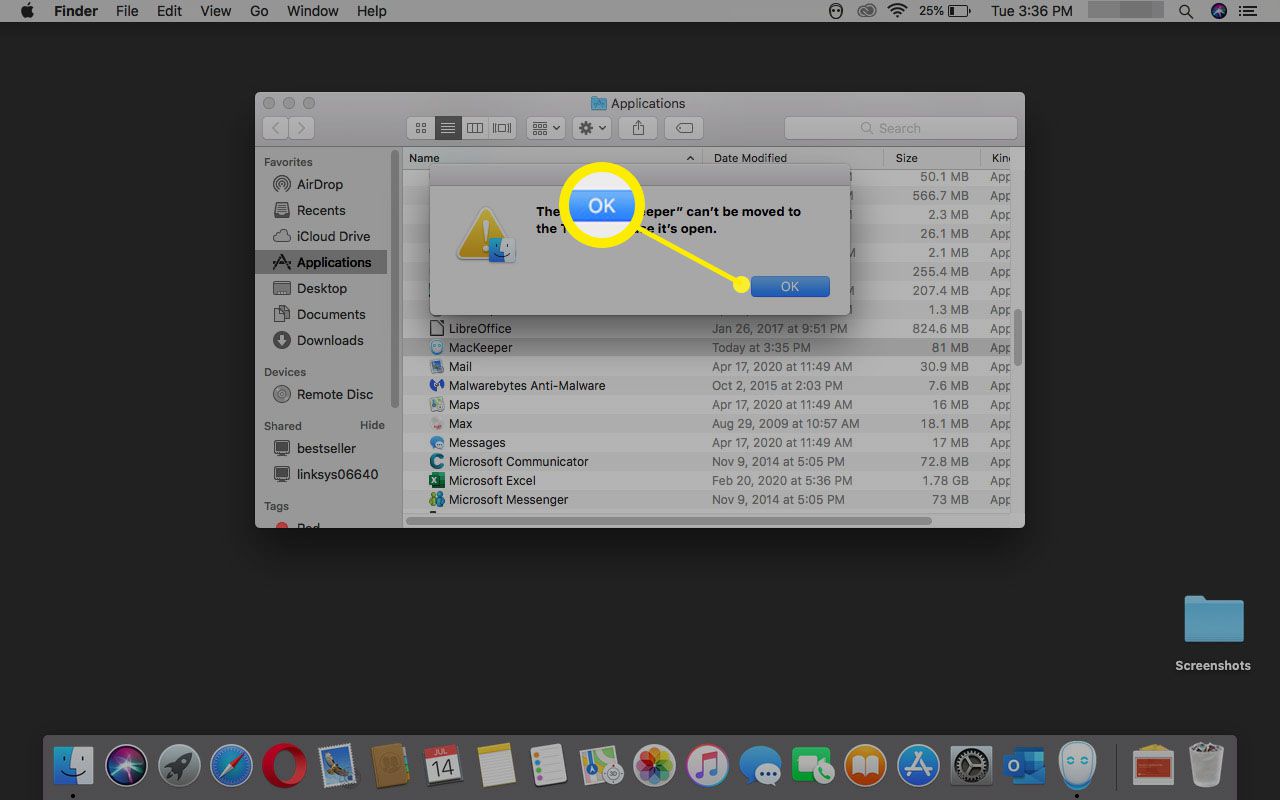The height and width of the screenshot is (800, 1280).
Task: Open the Help menu
Action: [x=371, y=11]
